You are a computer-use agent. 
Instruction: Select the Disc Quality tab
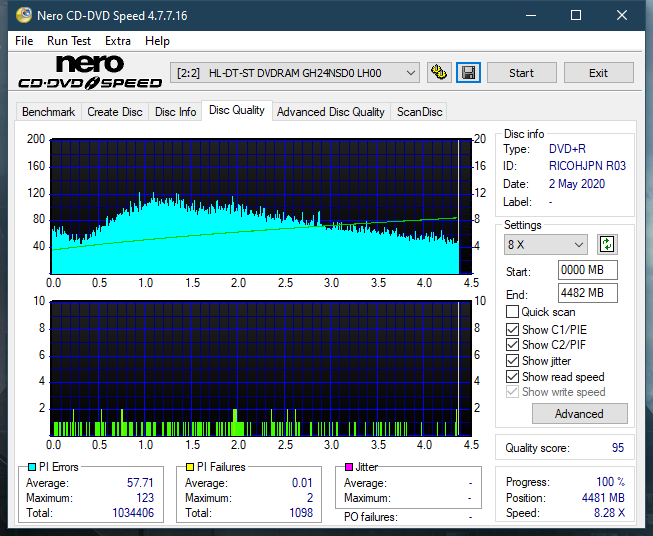click(x=237, y=110)
